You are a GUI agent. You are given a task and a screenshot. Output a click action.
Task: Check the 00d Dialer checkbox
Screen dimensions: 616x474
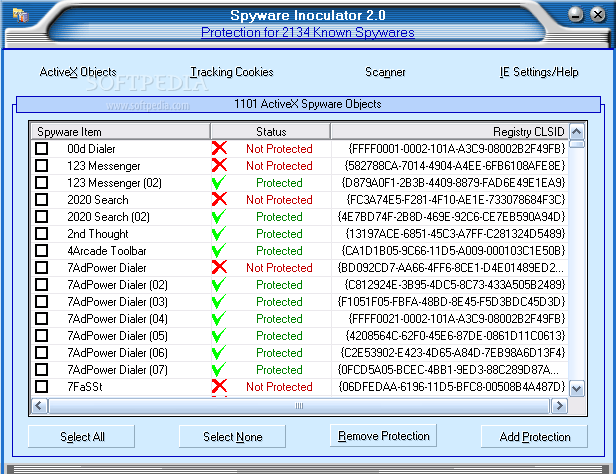[x=42, y=148]
